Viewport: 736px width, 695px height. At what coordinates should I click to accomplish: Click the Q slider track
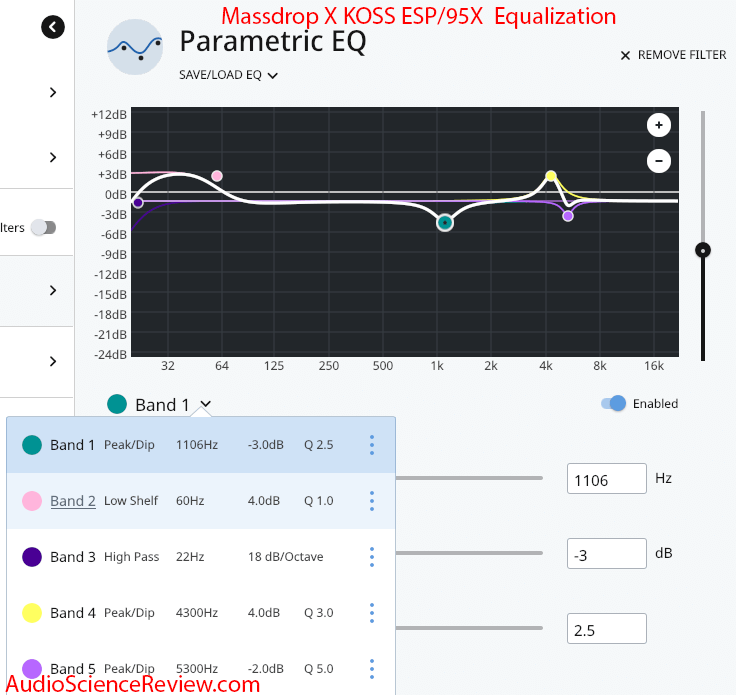(469, 628)
